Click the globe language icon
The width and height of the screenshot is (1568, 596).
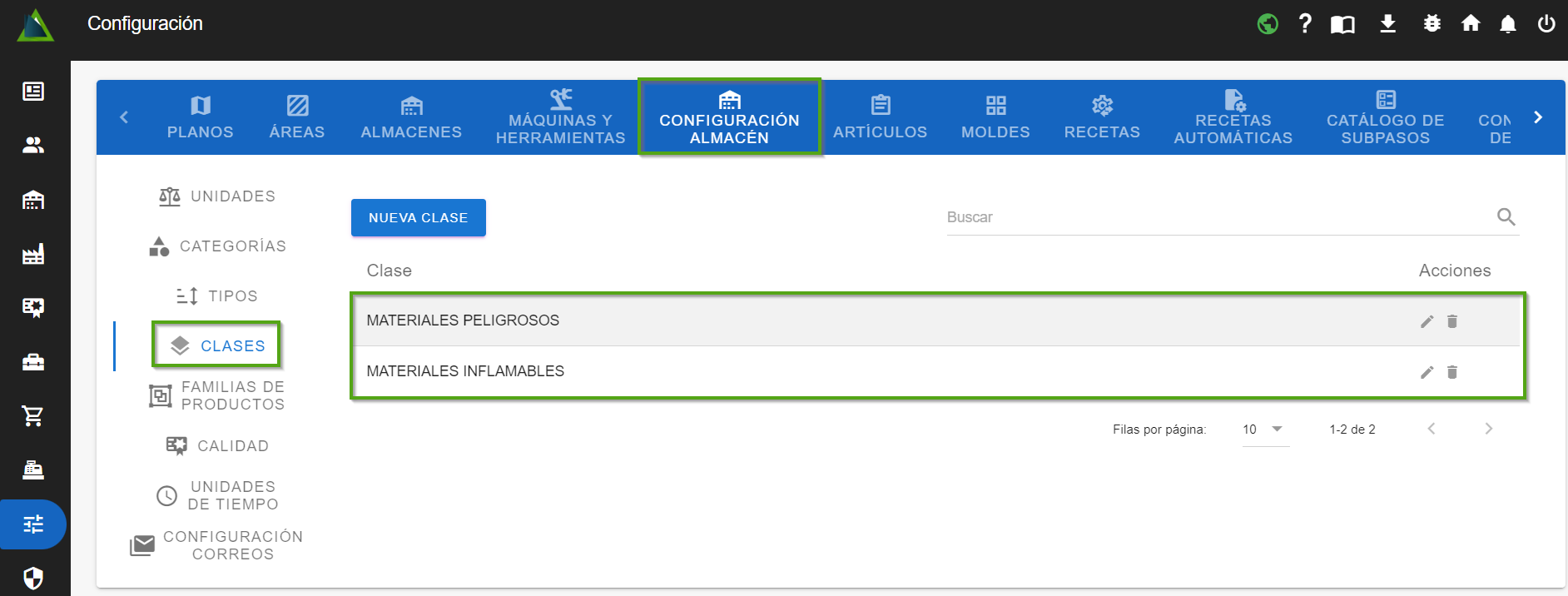[x=1267, y=23]
